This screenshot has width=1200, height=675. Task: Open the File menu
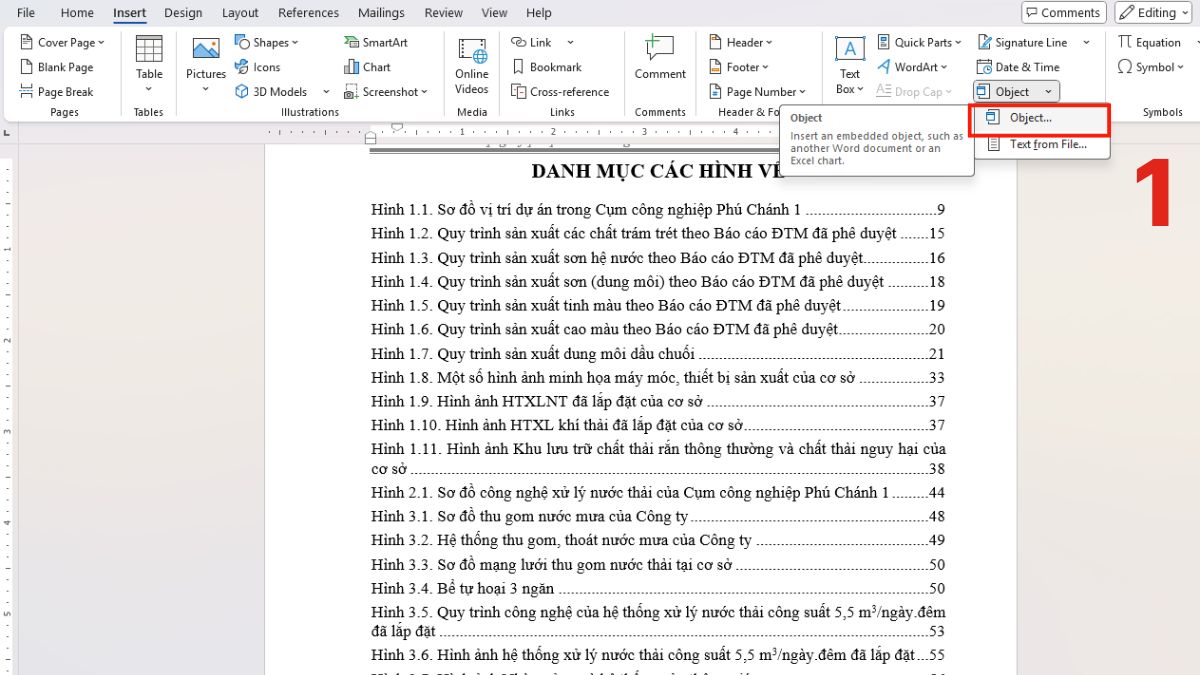click(26, 13)
